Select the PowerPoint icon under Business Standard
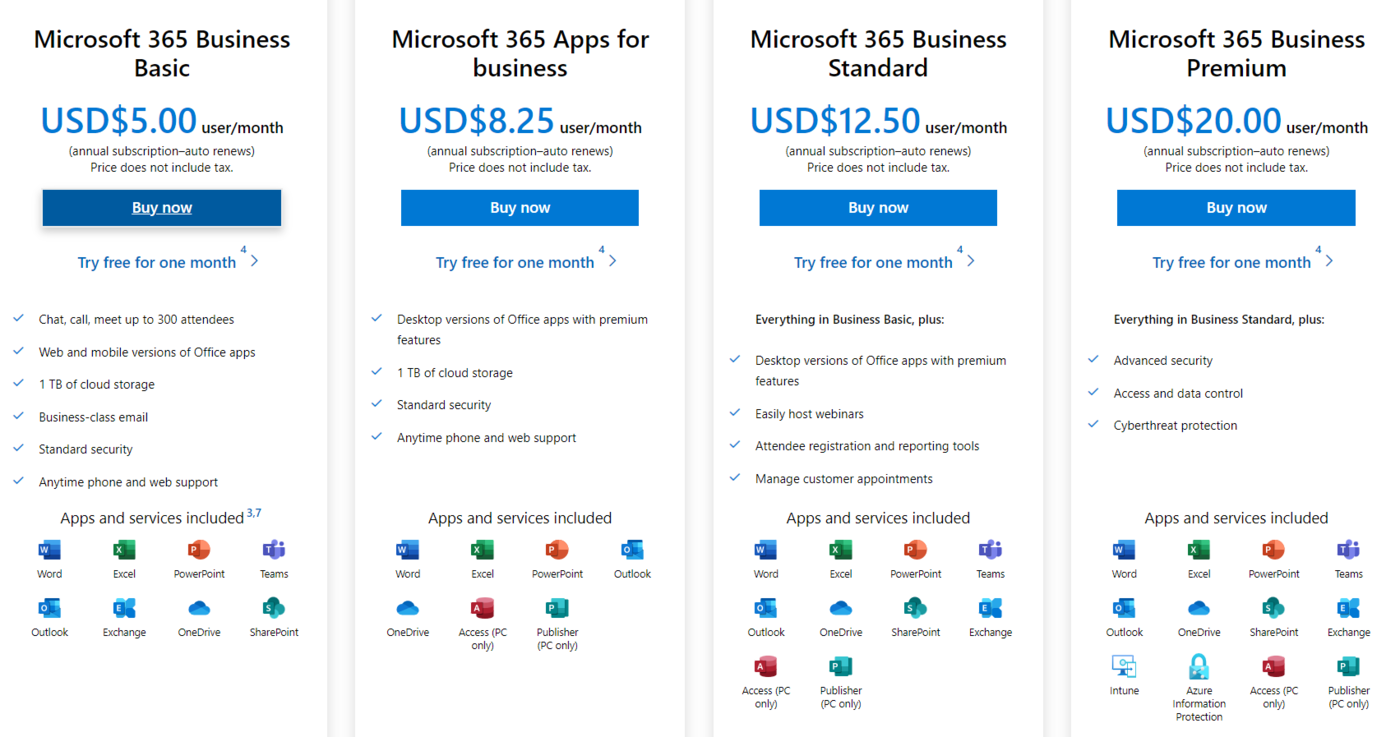This screenshot has width=1400, height=737. 915,549
